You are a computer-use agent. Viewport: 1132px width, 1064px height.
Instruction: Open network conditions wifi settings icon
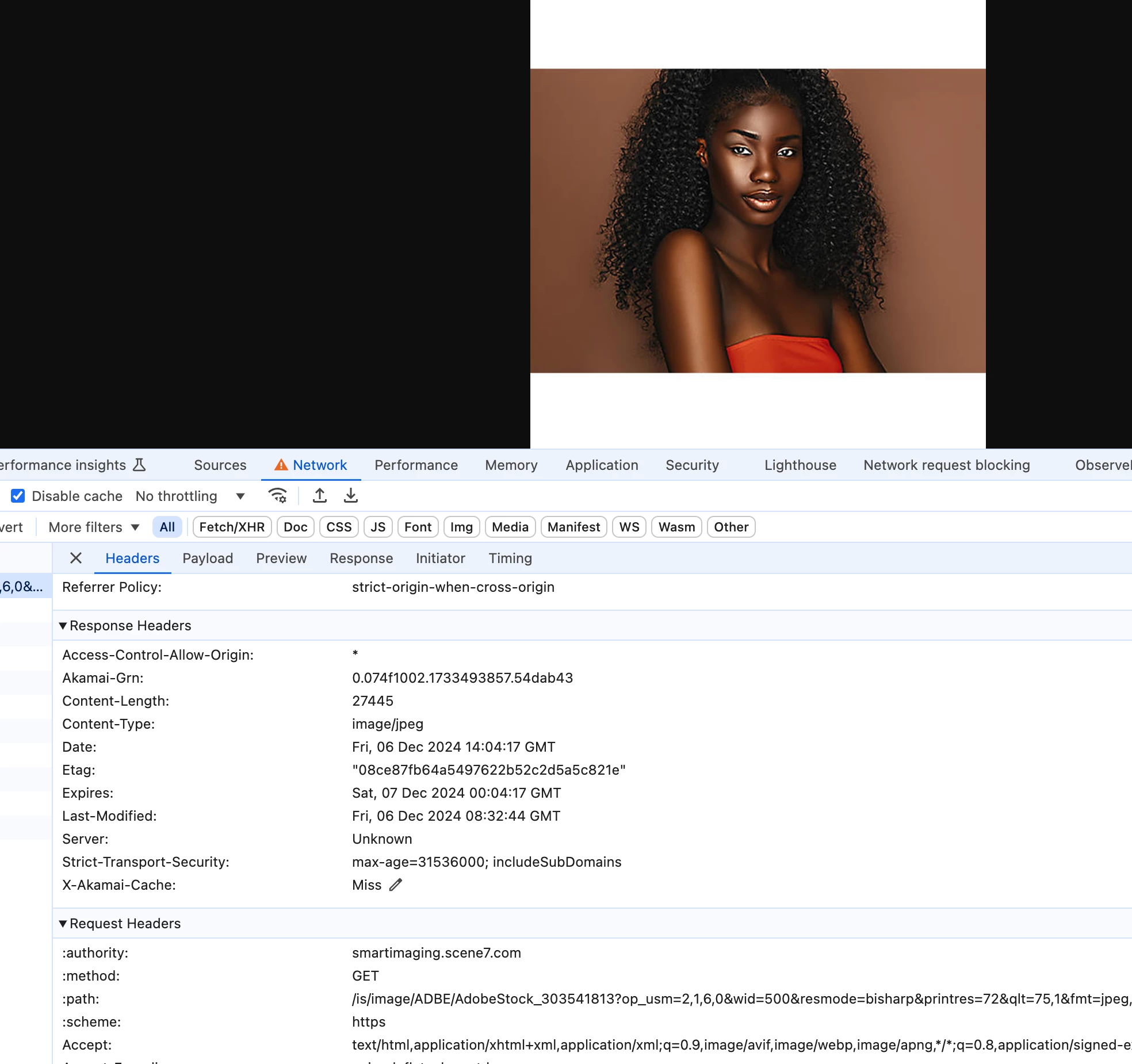coord(278,496)
